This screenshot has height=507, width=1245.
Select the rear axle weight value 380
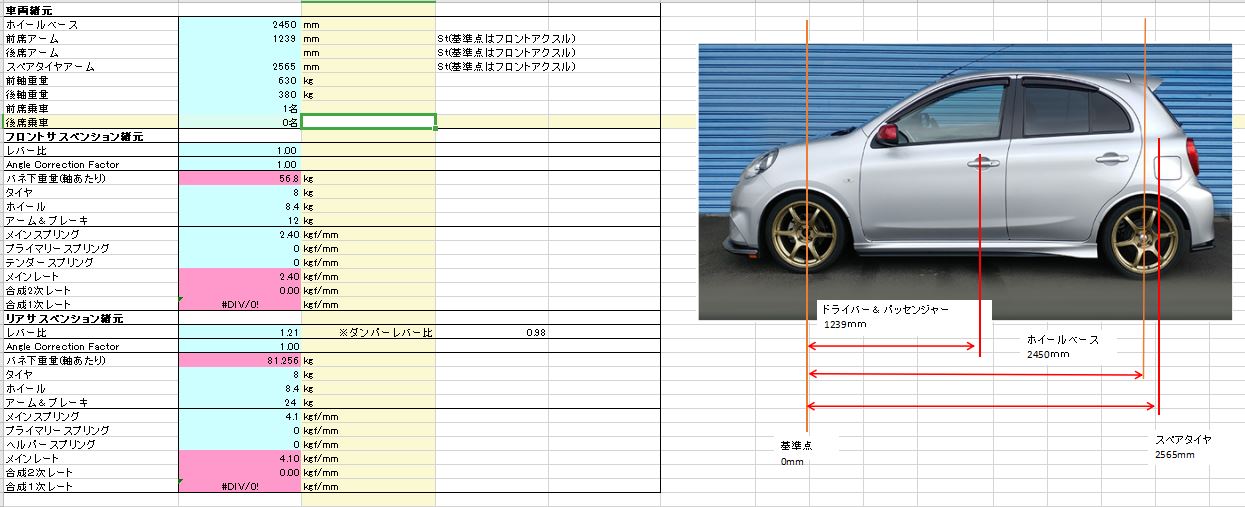point(240,94)
